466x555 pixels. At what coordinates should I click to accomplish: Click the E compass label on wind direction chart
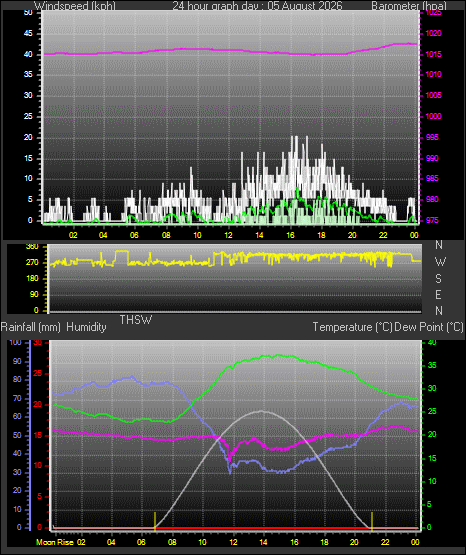[x=438, y=294]
